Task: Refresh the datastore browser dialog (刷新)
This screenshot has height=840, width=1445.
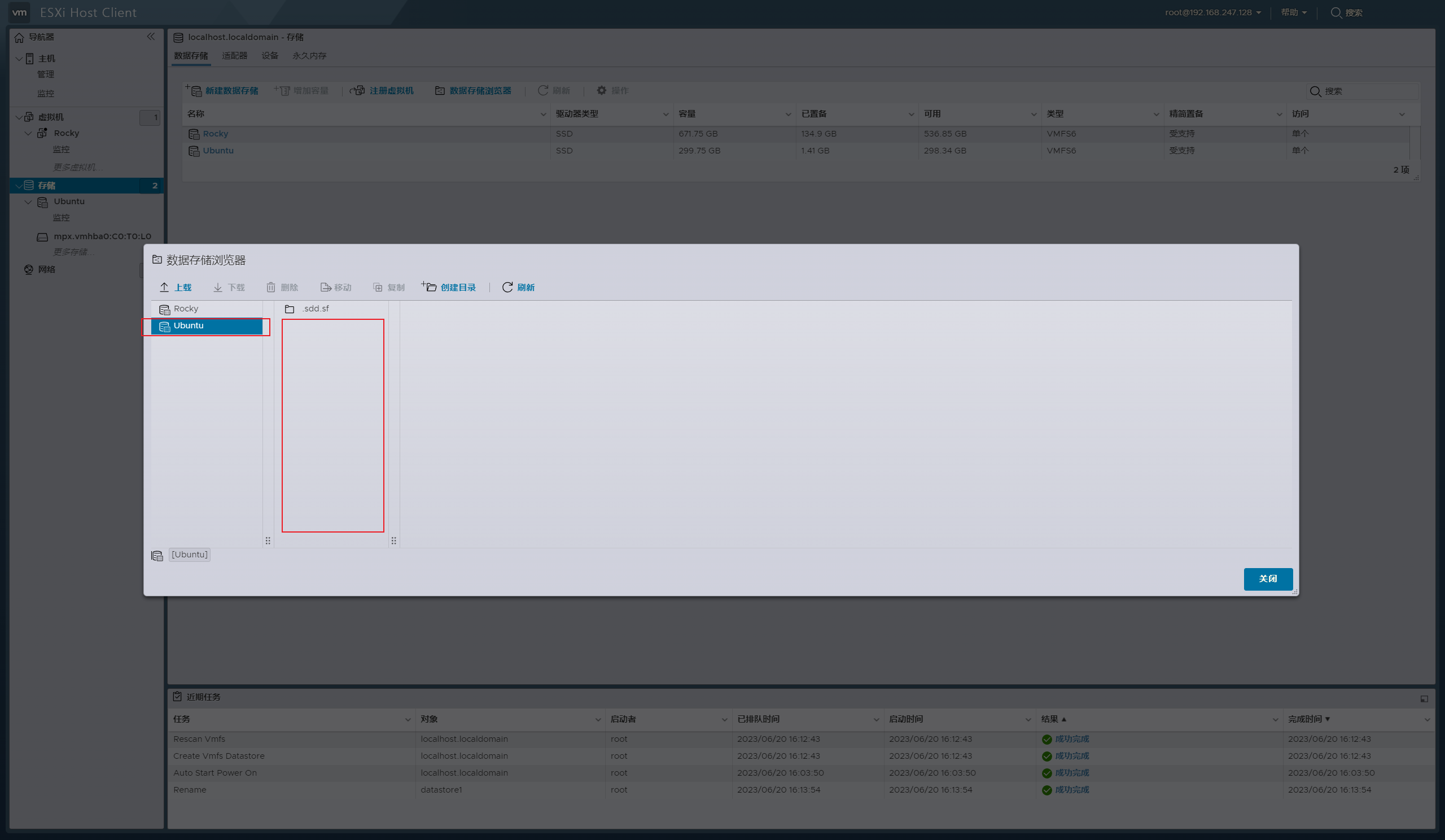Action: [518, 287]
